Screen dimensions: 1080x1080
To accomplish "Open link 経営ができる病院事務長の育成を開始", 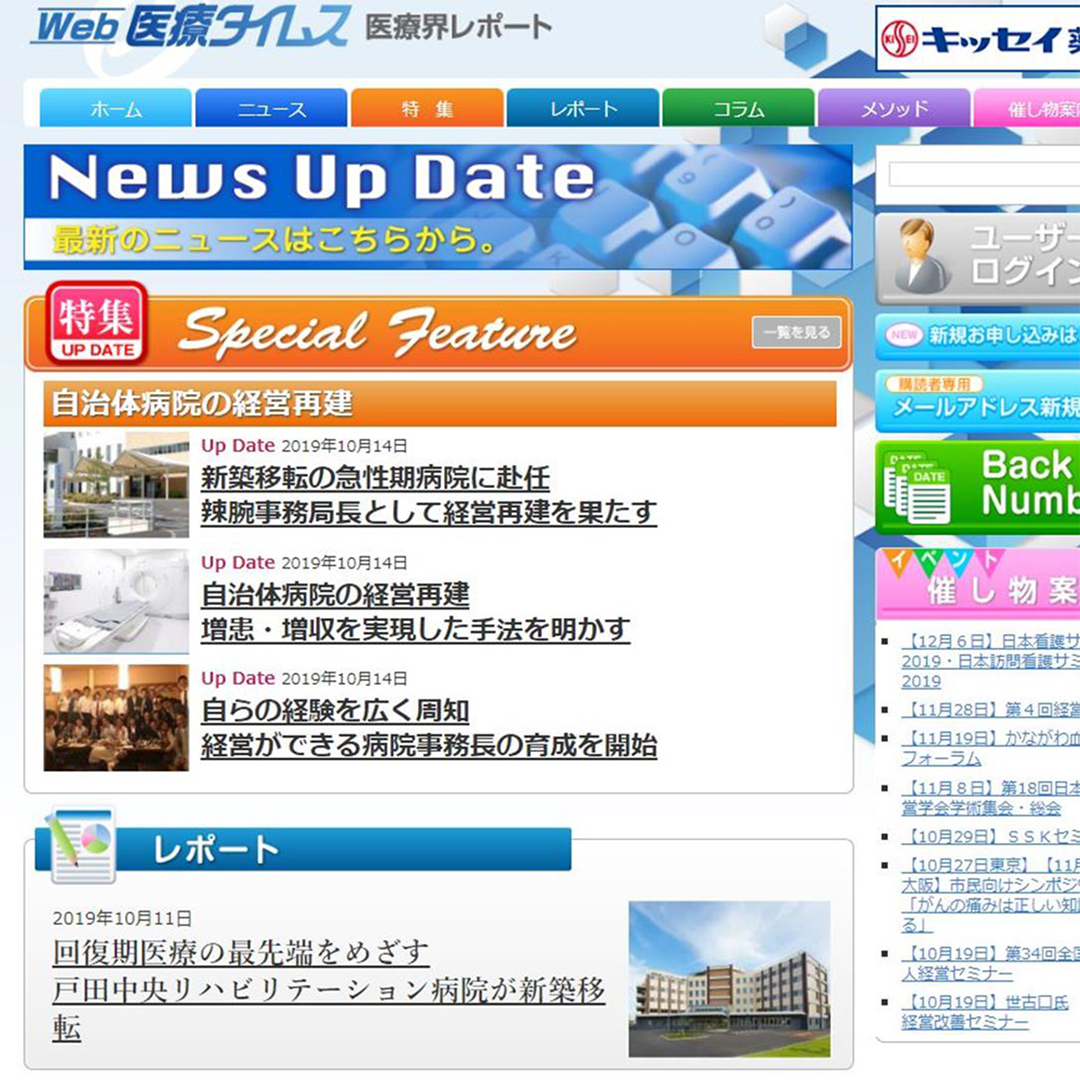I will point(428,745).
